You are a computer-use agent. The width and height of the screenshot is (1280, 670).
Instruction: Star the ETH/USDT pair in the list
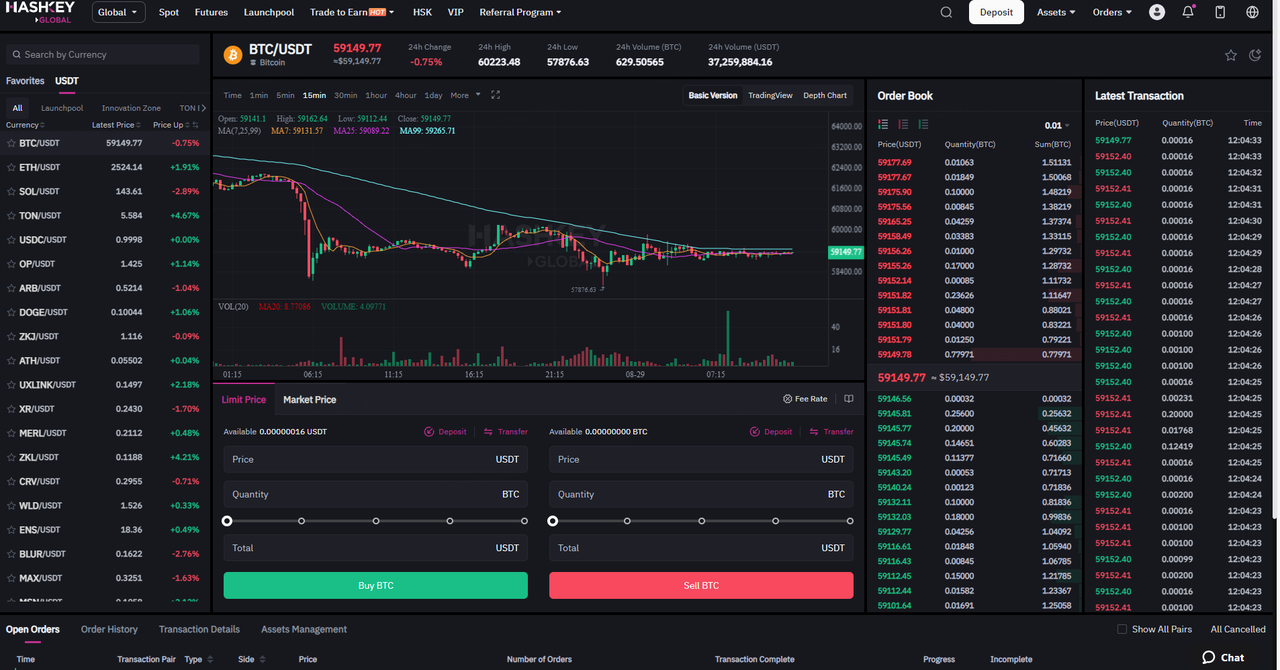[x=12, y=167]
